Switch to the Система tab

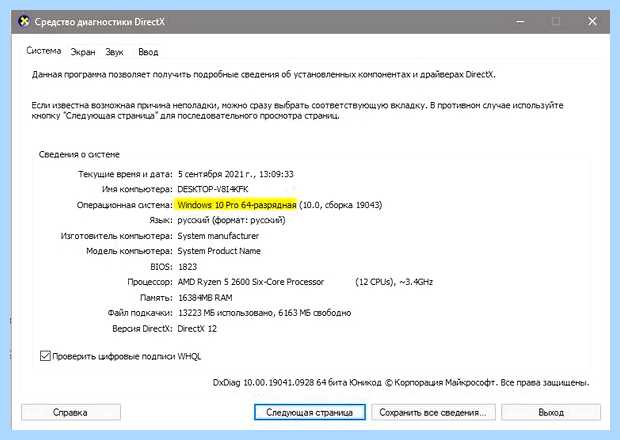[x=44, y=51]
